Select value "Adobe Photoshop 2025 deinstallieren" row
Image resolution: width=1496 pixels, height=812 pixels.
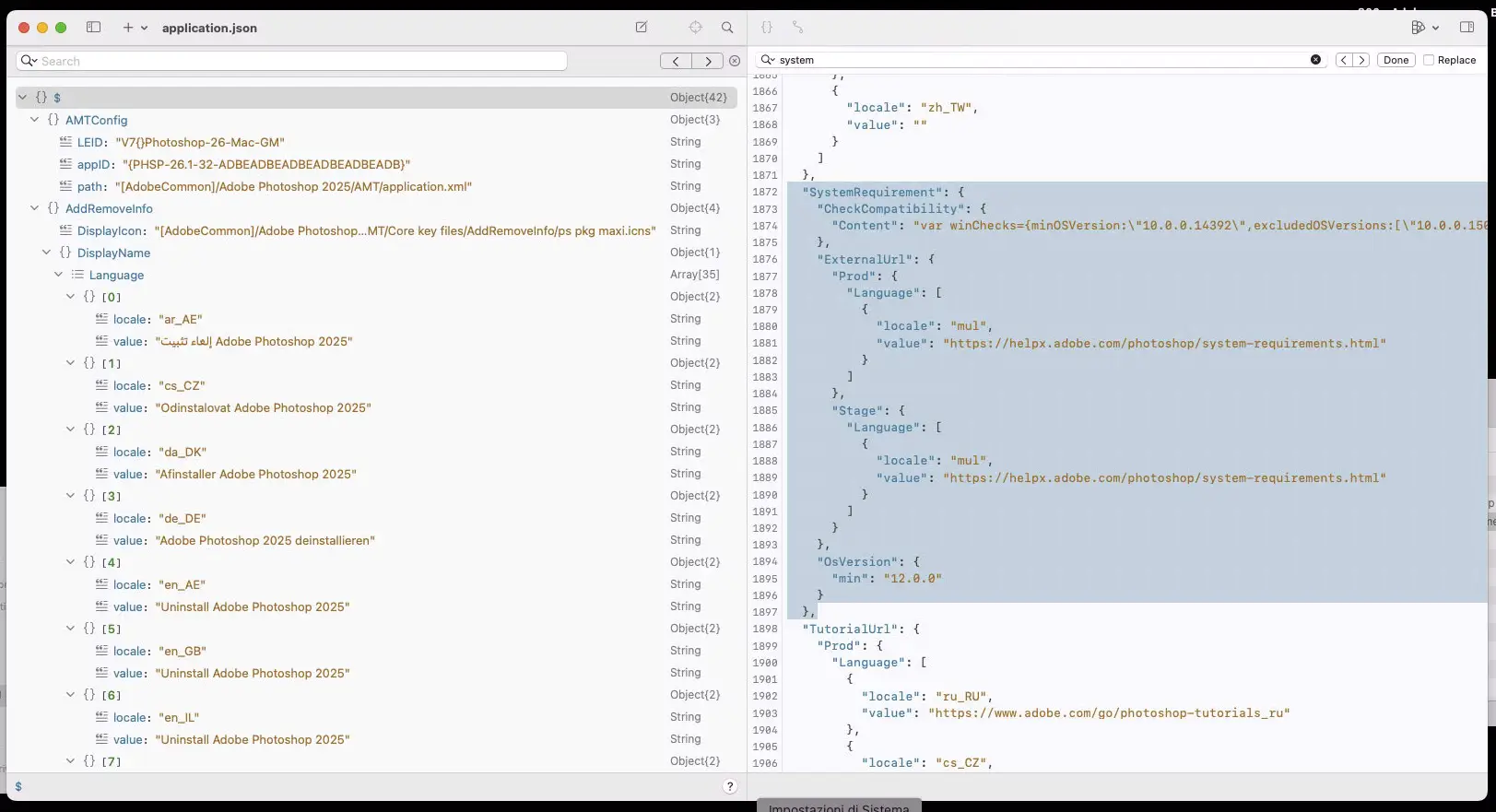click(376, 540)
